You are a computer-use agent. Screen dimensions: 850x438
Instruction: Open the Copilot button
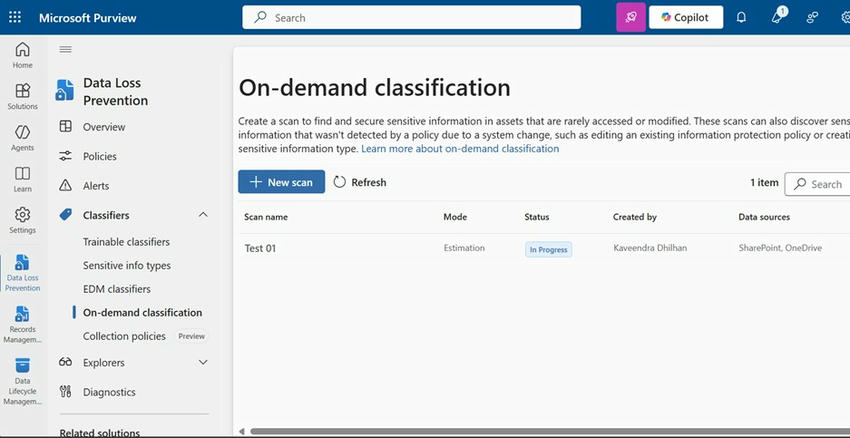686,17
